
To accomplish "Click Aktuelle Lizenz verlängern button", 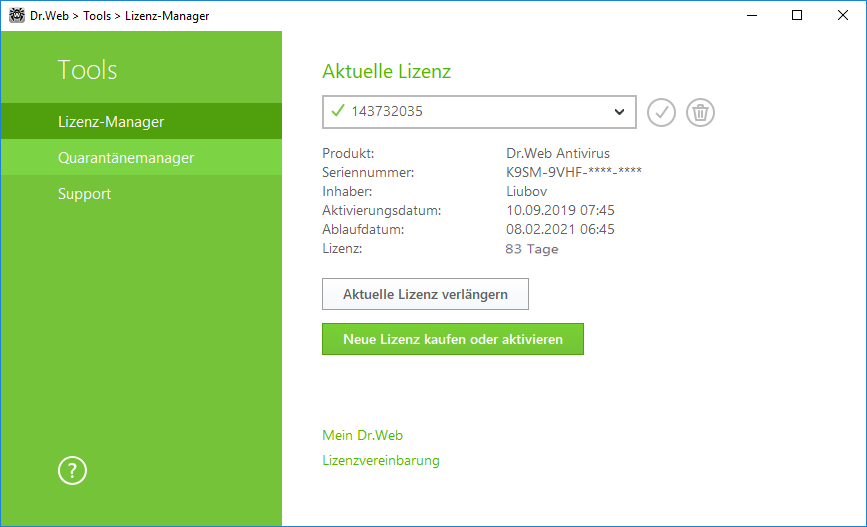I will tap(425, 294).
